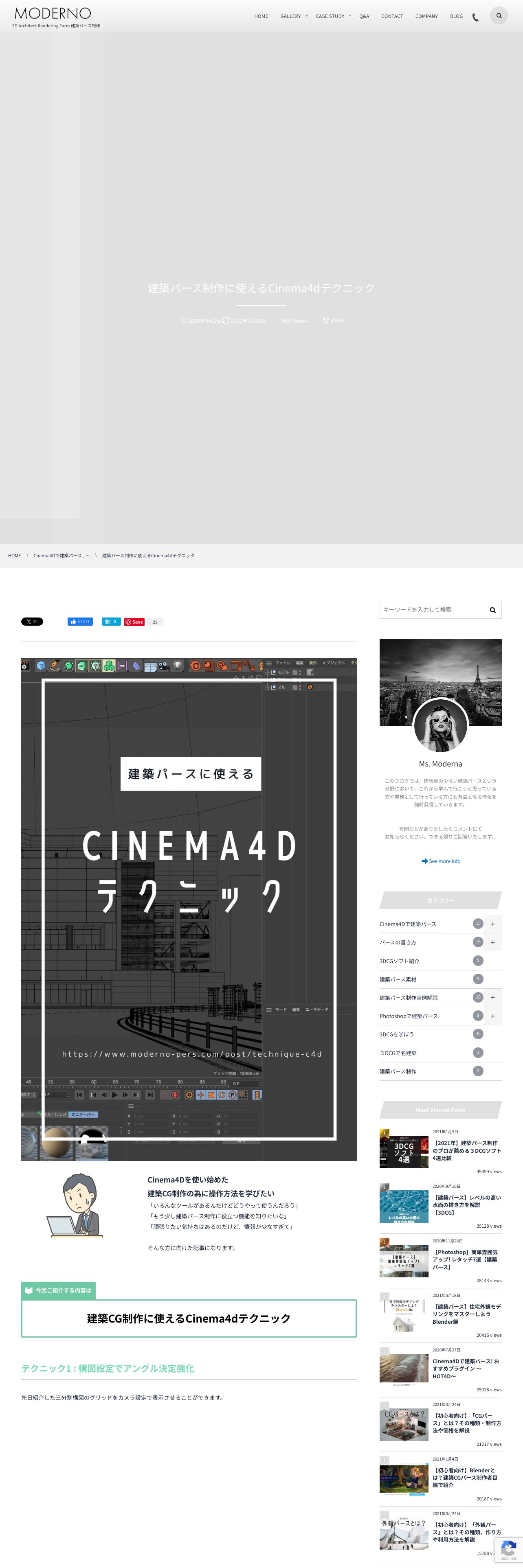The image size is (523, 1568).
Task: Open the 建築パース素材 category
Action: (x=398, y=979)
